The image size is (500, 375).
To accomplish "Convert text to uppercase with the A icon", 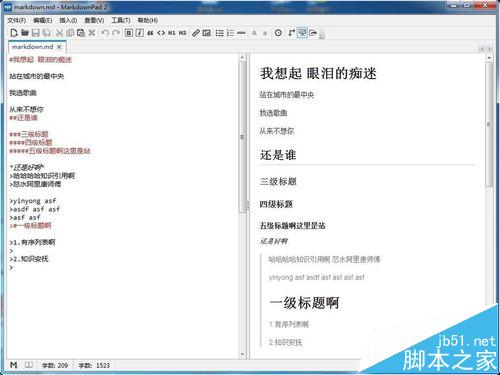I will [x=254, y=33].
